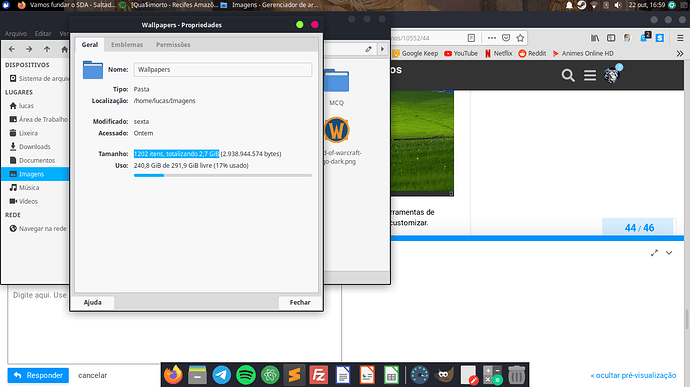The height and width of the screenshot is (387, 690).
Task: Open the white page with red pencil dock icon
Action: 468,375
